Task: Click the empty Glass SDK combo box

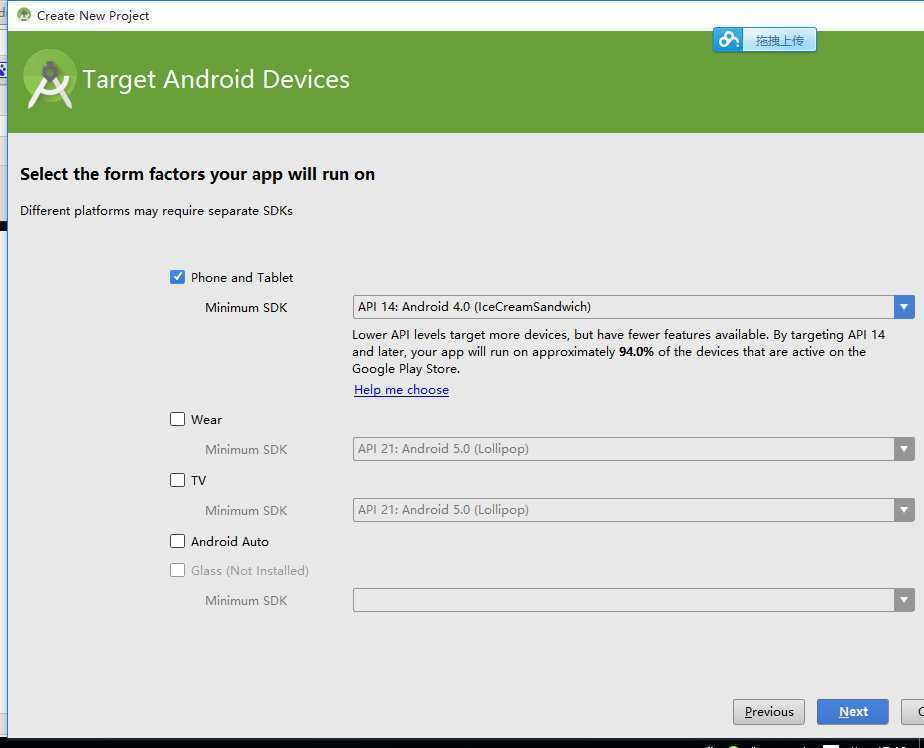Action: pos(633,600)
